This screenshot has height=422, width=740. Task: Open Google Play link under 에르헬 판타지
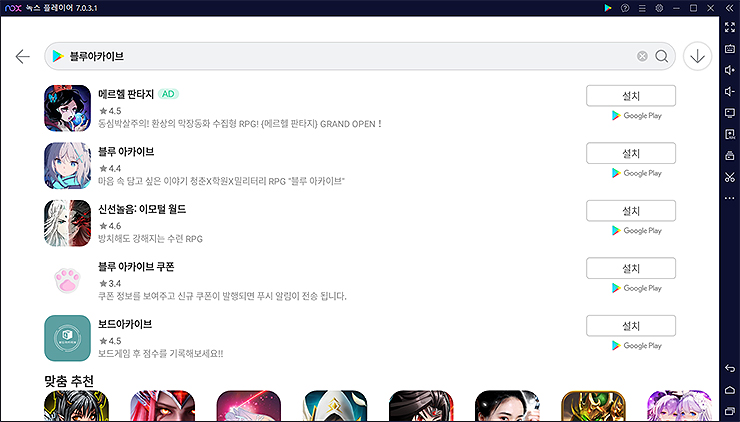click(x=637, y=116)
